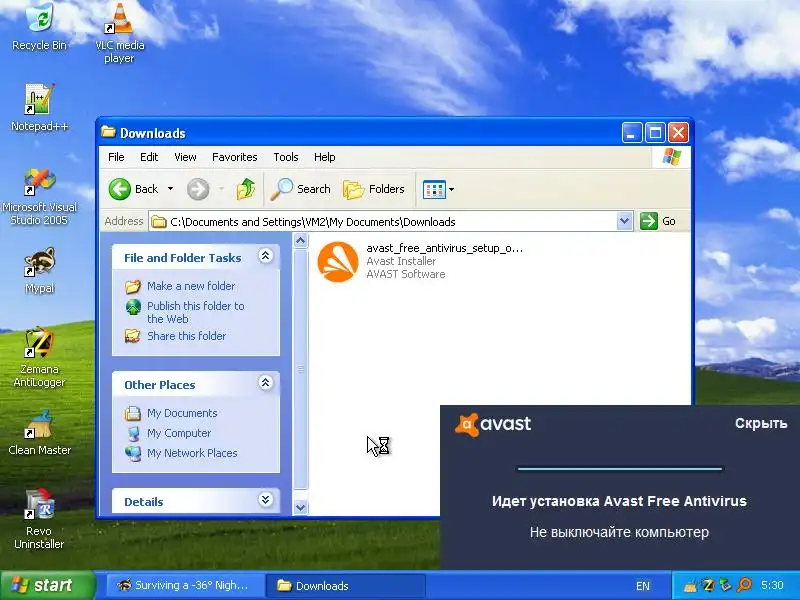Click the task pane scrollbar thumb

pyautogui.click(x=301, y=368)
